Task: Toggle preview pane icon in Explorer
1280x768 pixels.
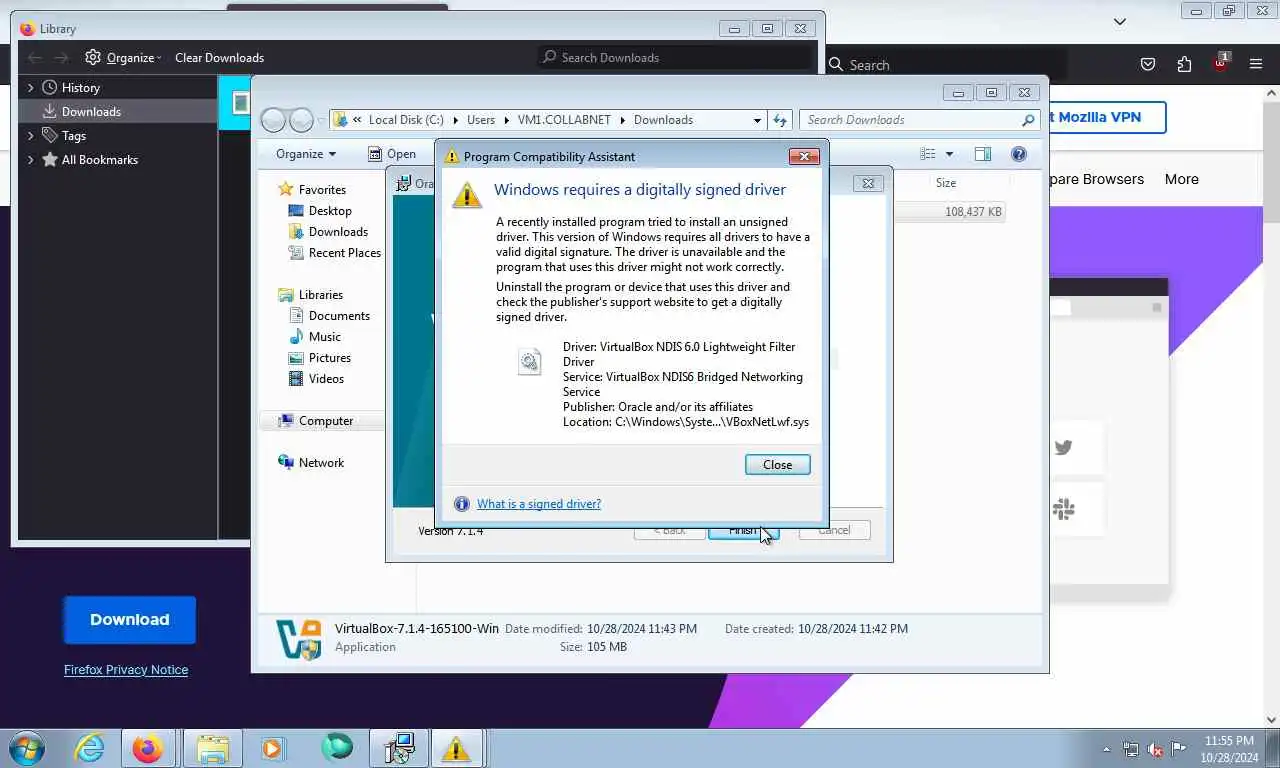Action: coord(983,154)
